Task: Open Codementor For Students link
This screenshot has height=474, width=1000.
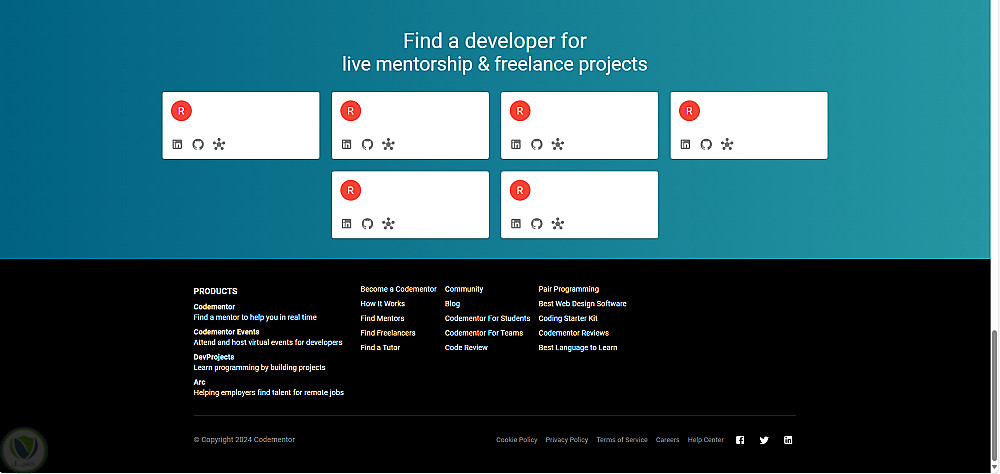Action: [x=487, y=318]
